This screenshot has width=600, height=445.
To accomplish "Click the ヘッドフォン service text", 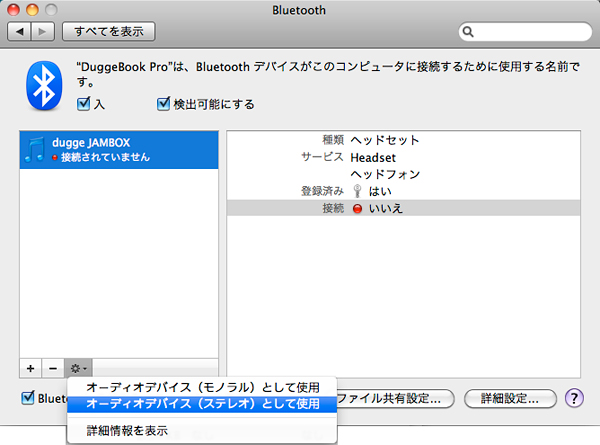I will [x=385, y=174].
